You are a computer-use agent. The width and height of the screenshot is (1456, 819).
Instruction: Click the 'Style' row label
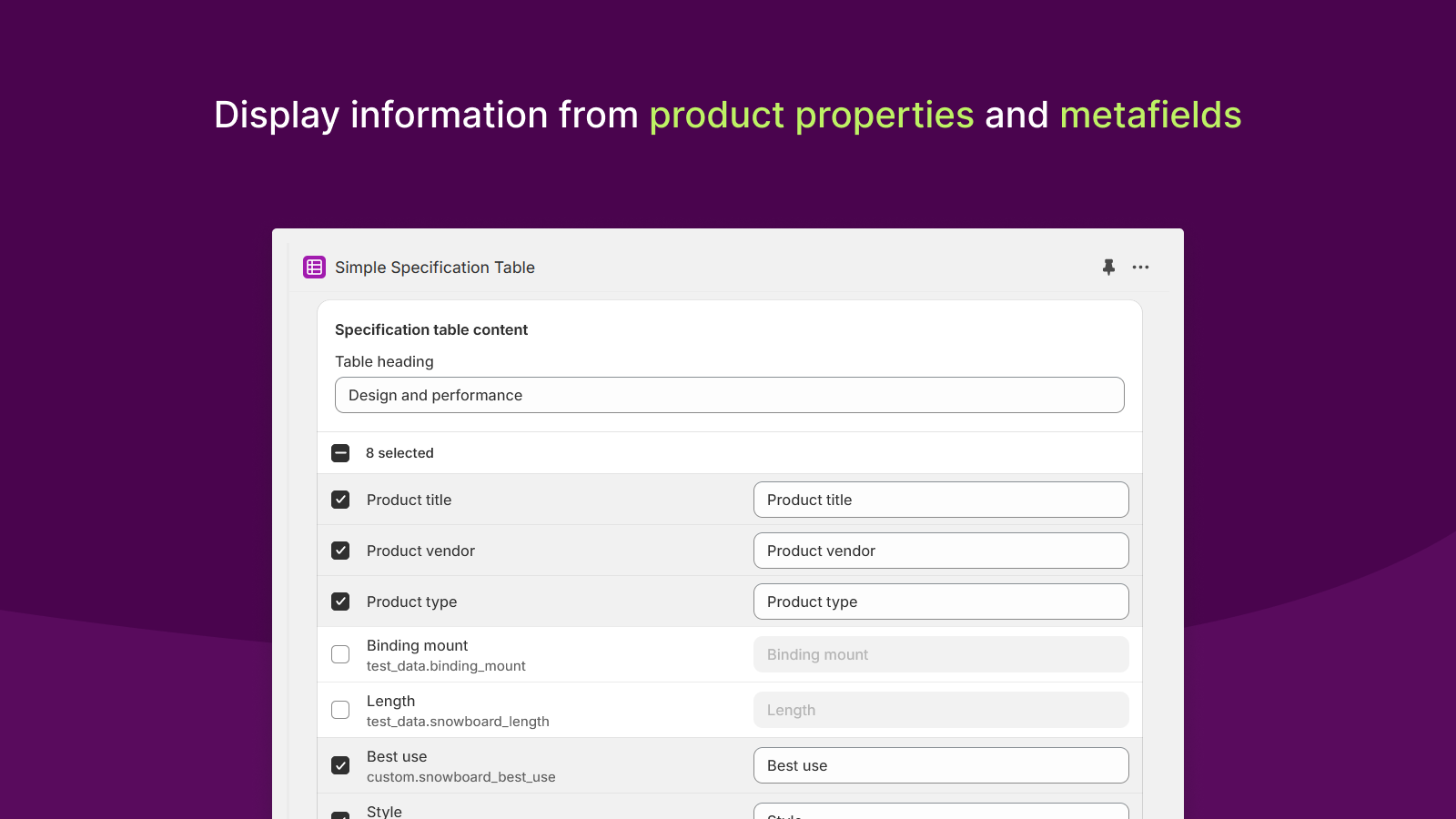pyautogui.click(x=384, y=811)
